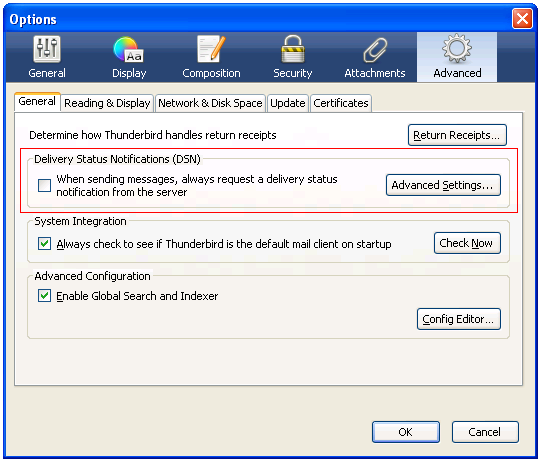Cancel the Options dialog

tap(485, 432)
